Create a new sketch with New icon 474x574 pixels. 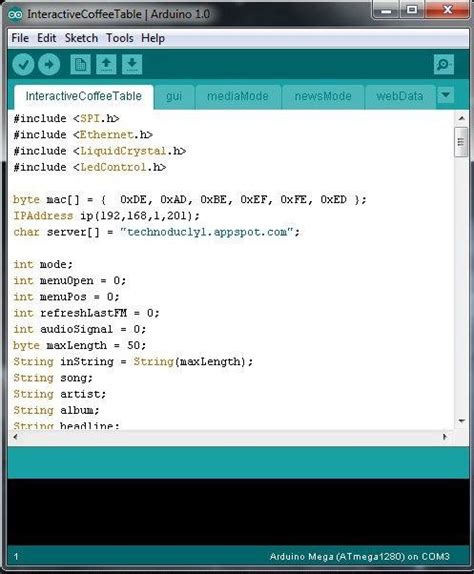pyautogui.click(x=81, y=65)
